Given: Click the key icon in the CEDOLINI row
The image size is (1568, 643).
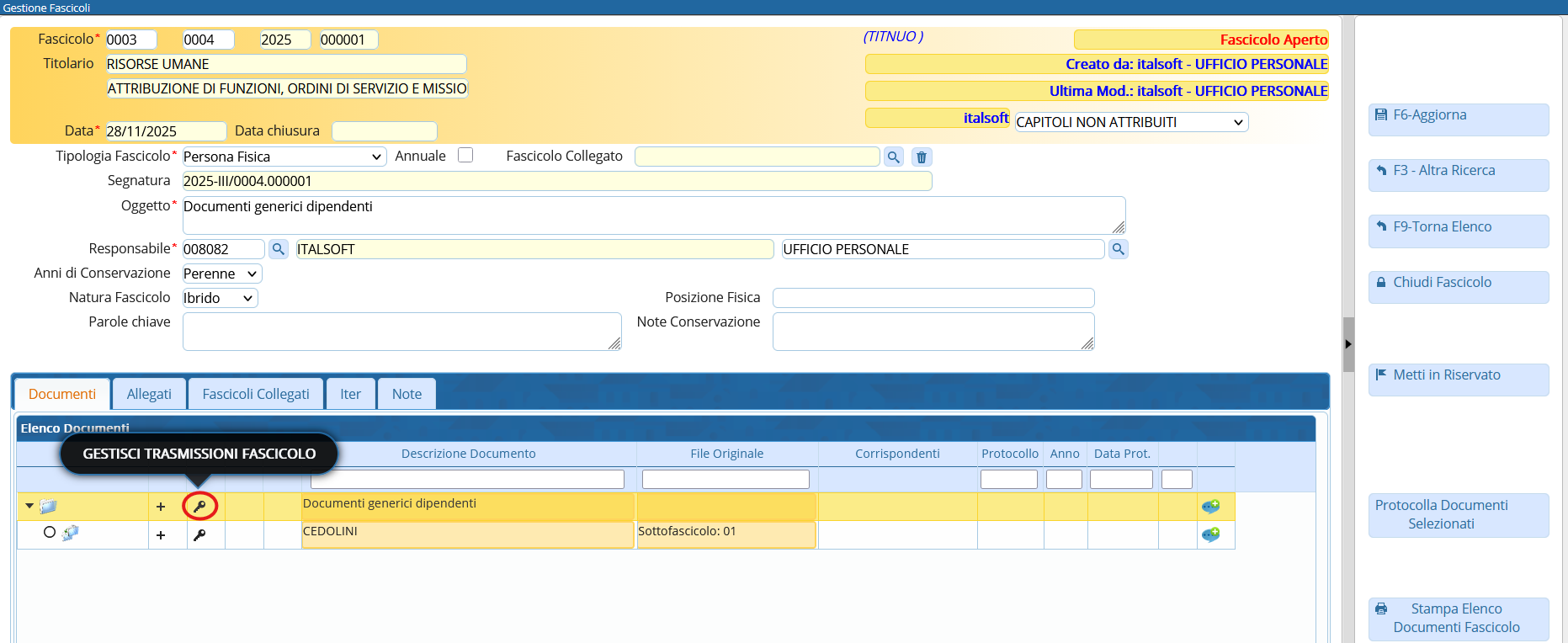Looking at the screenshot, I should [199, 535].
